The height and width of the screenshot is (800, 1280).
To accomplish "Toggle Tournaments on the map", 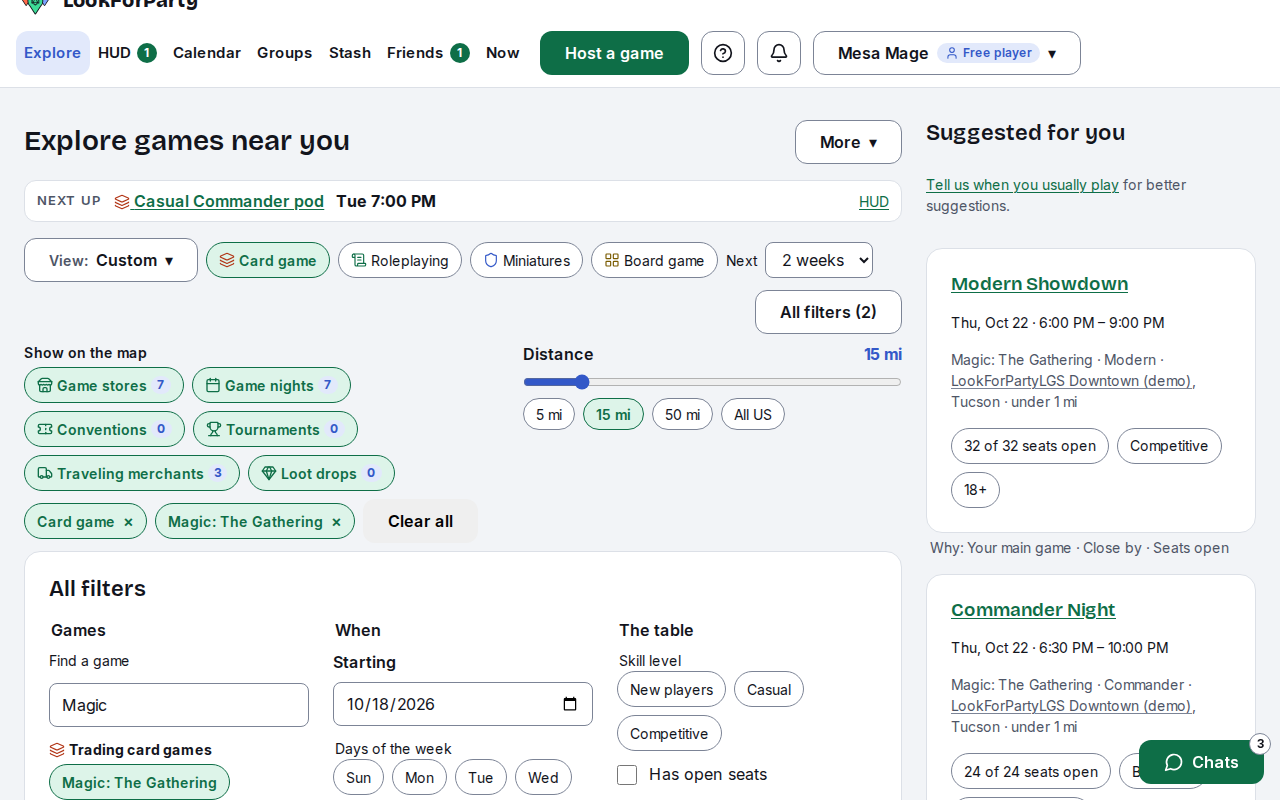I will pyautogui.click(x=275, y=429).
